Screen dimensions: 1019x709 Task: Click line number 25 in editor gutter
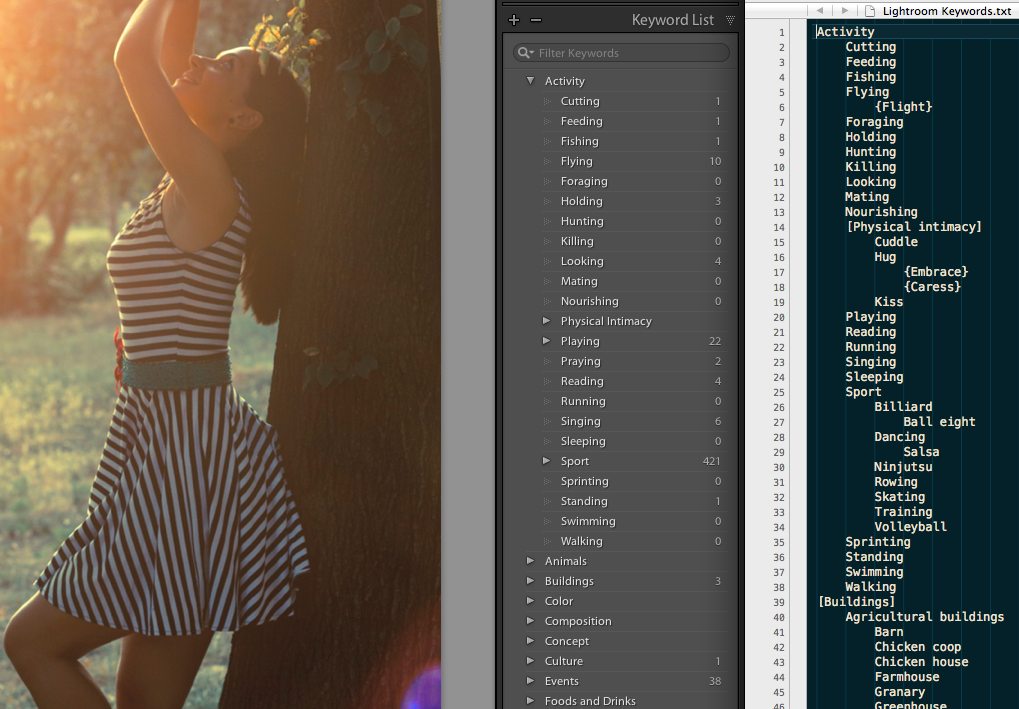[779, 393]
